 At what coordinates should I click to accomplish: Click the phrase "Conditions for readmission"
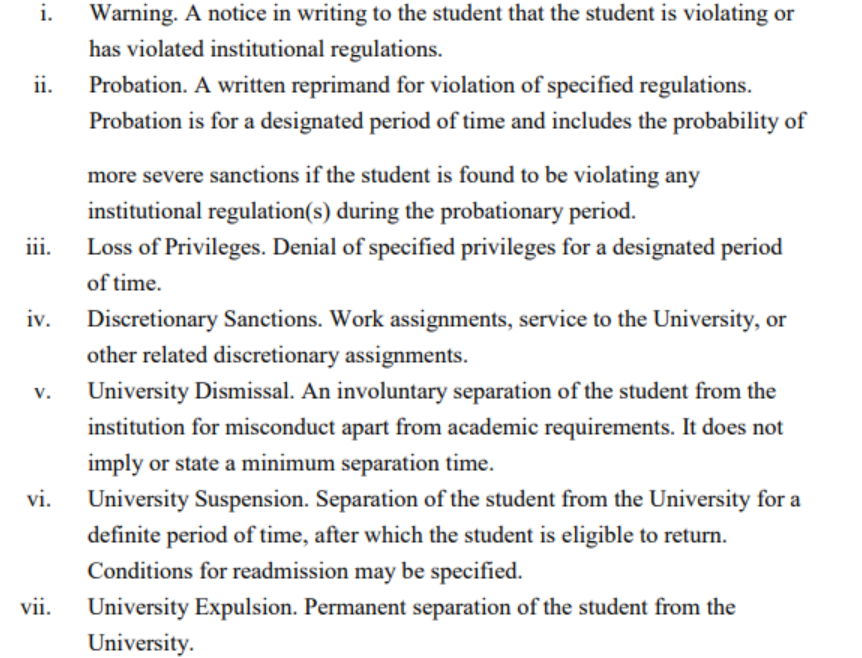[195, 571]
